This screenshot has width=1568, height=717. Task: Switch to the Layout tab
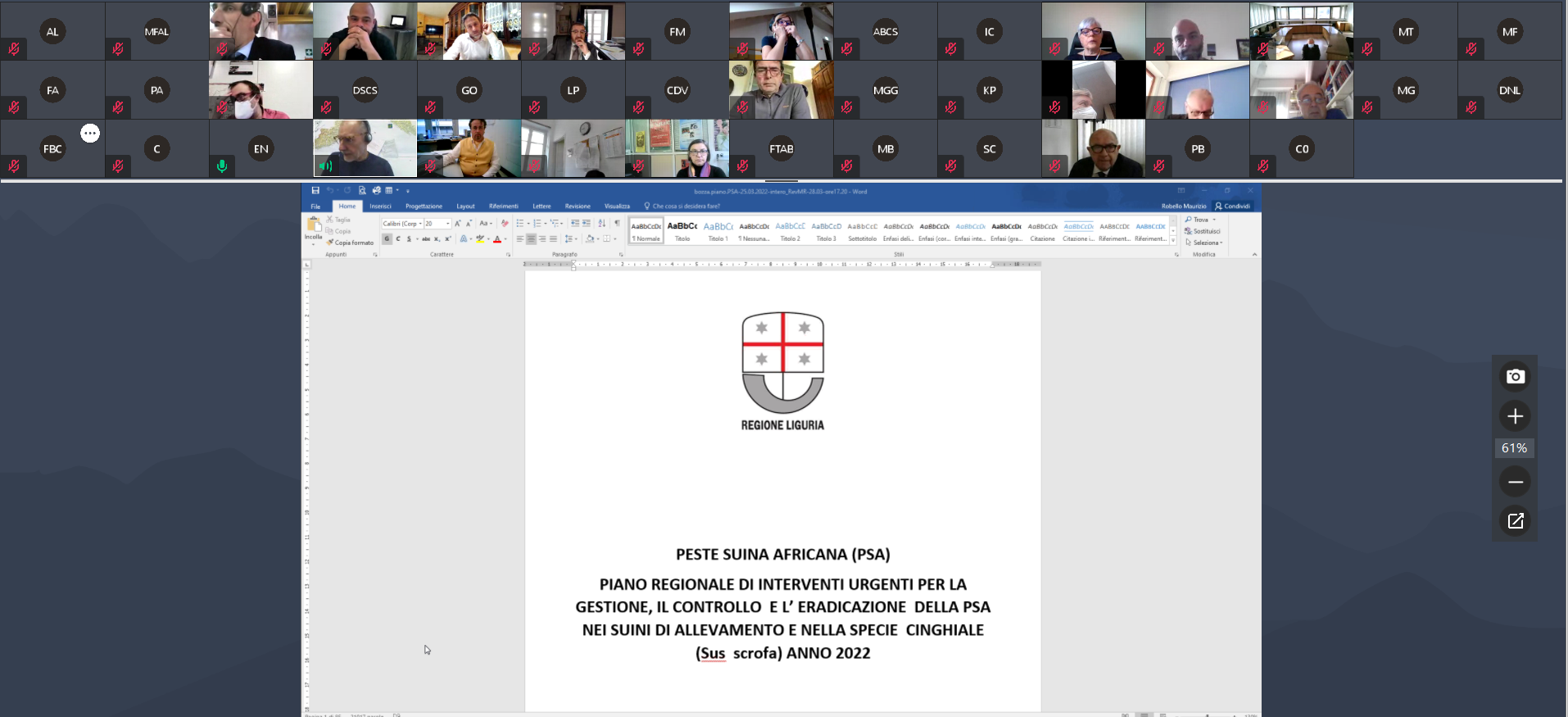point(465,206)
